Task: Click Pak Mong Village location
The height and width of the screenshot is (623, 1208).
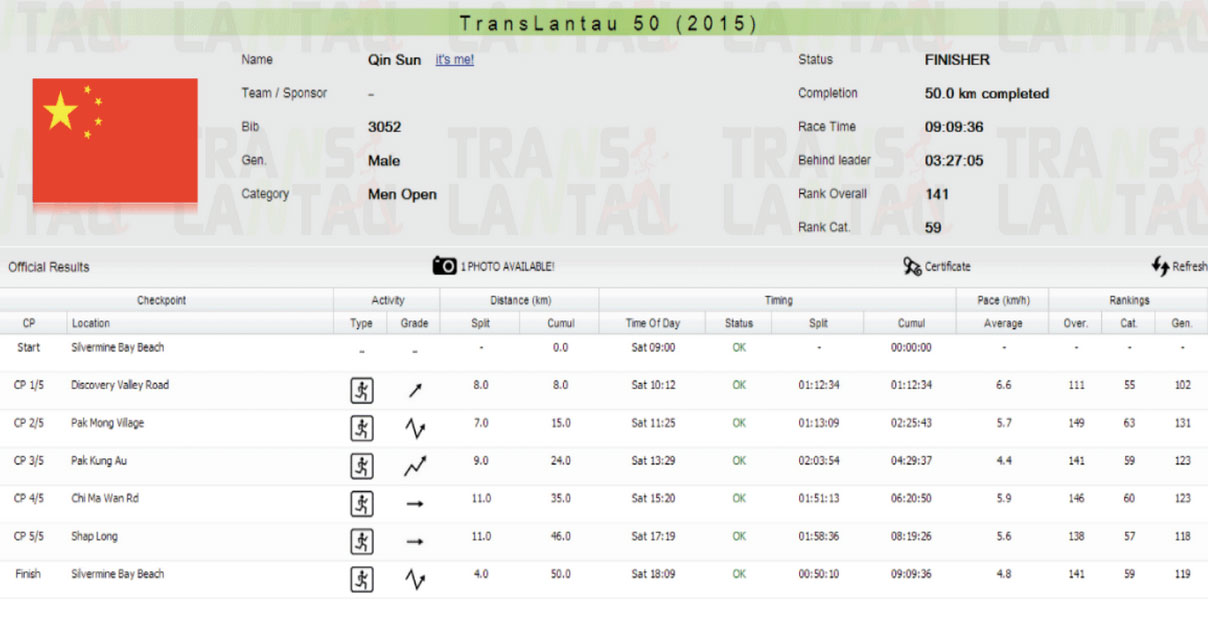Action: [x=108, y=423]
